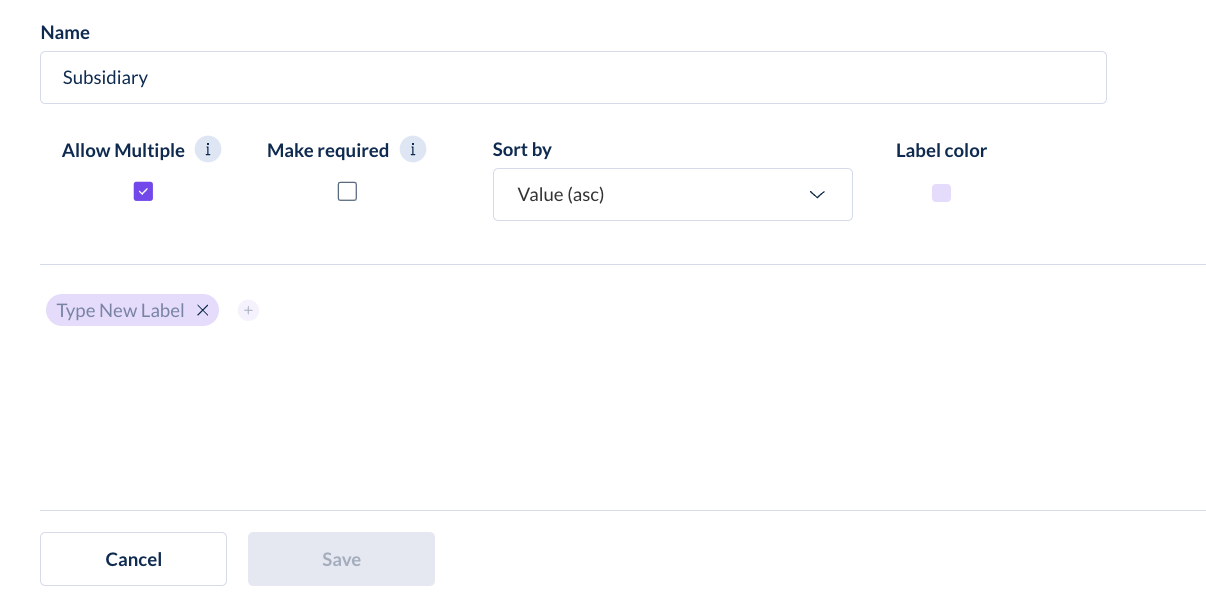
Task: Click the Sort by heading
Action: point(522,150)
